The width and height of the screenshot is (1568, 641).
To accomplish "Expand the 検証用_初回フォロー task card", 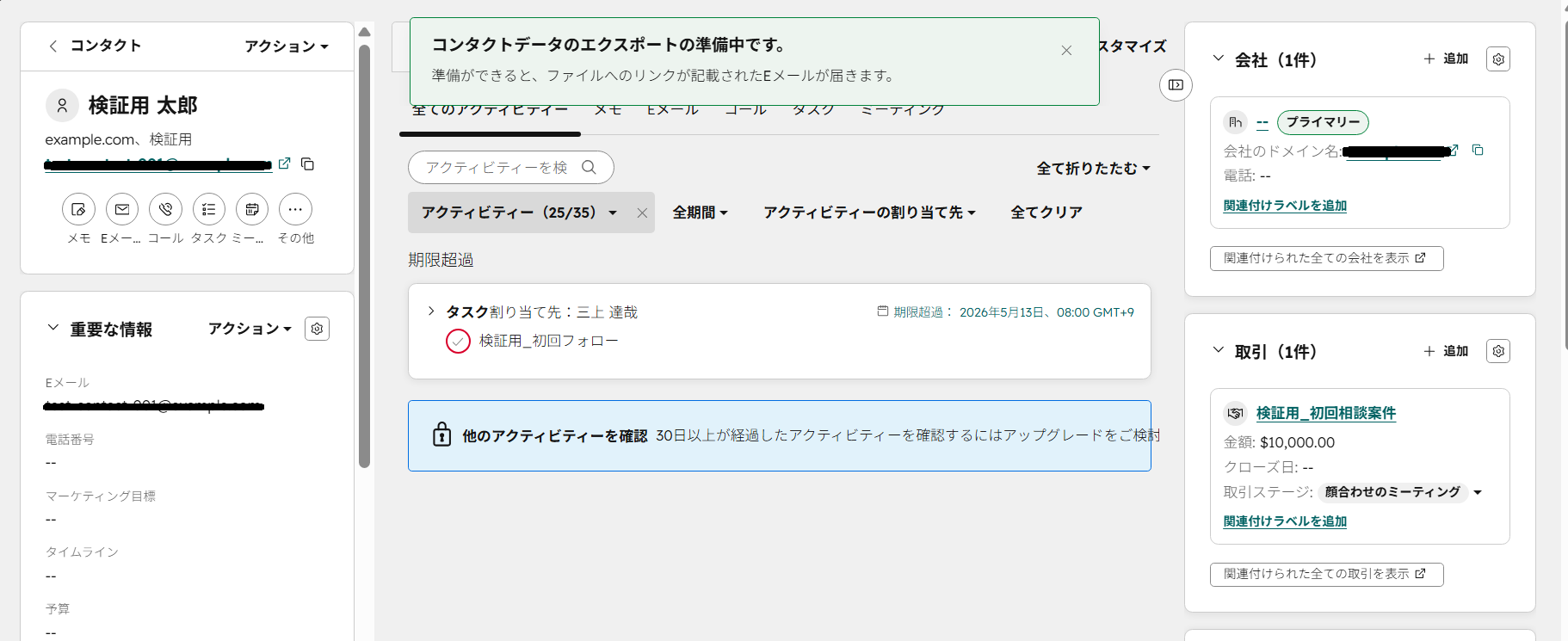I will point(431,311).
